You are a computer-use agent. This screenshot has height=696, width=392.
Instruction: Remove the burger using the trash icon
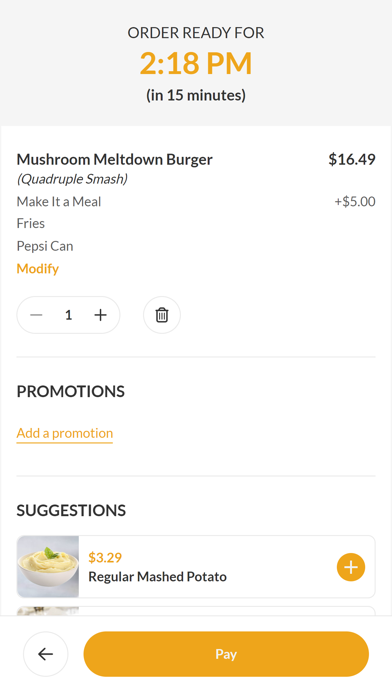coord(162,315)
